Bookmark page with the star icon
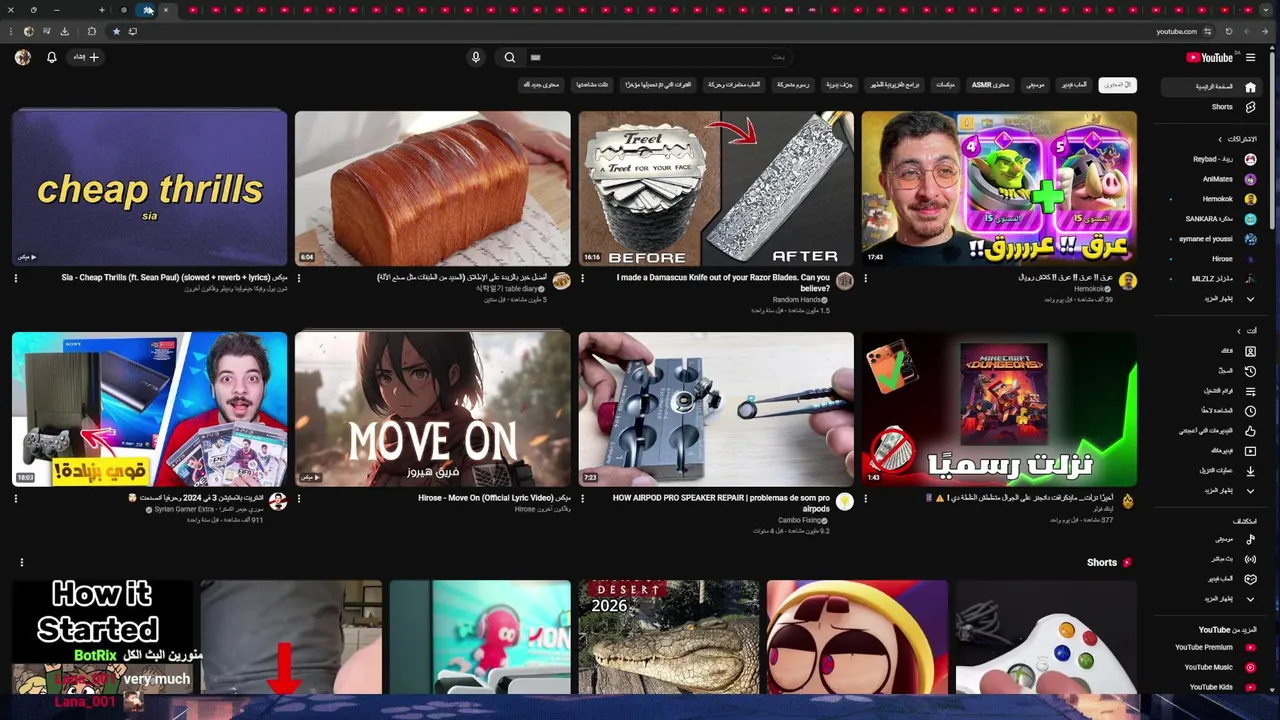This screenshot has width=1280, height=720. [x=116, y=31]
